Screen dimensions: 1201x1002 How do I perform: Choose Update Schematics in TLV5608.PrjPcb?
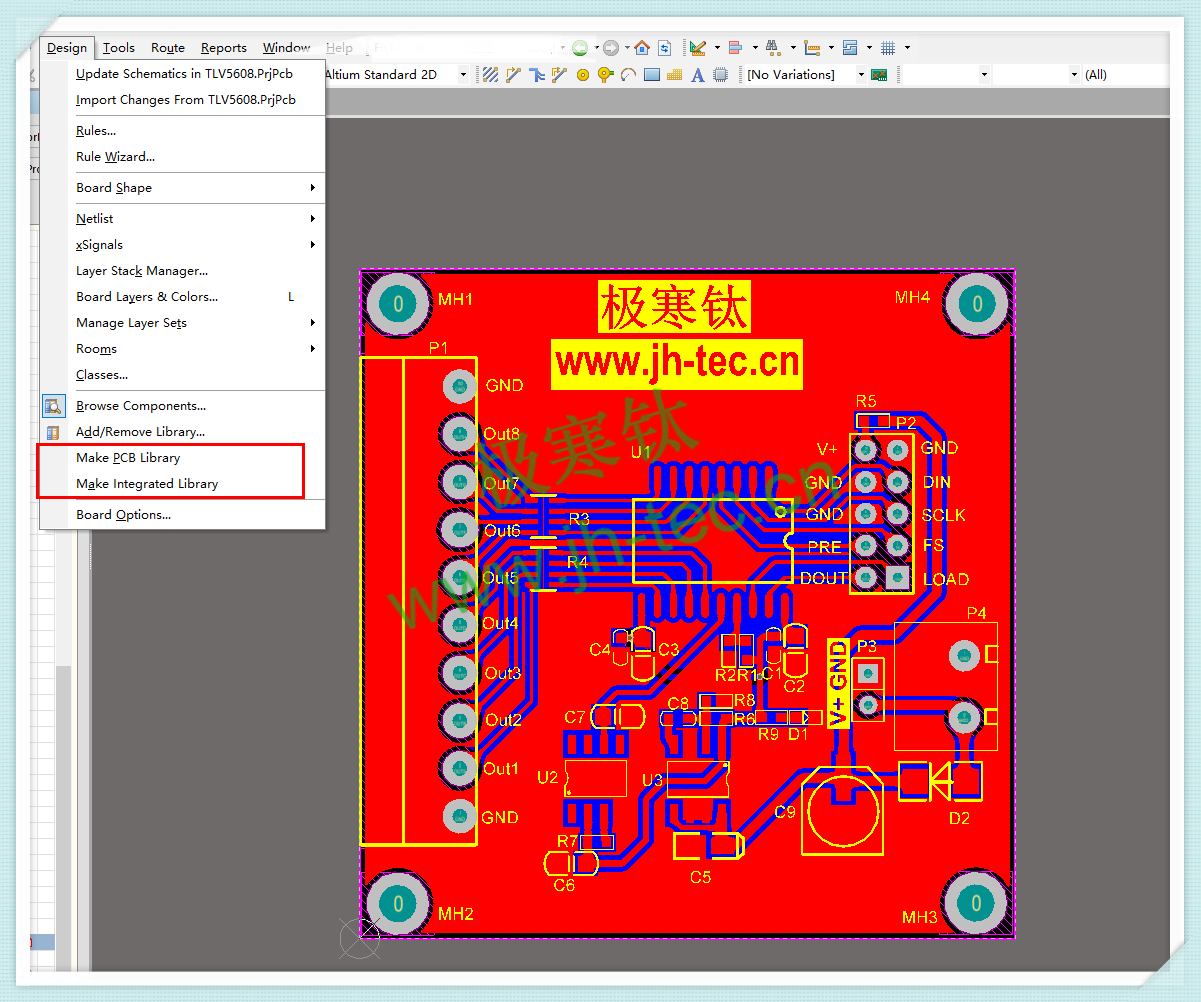[x=183, y=74]
